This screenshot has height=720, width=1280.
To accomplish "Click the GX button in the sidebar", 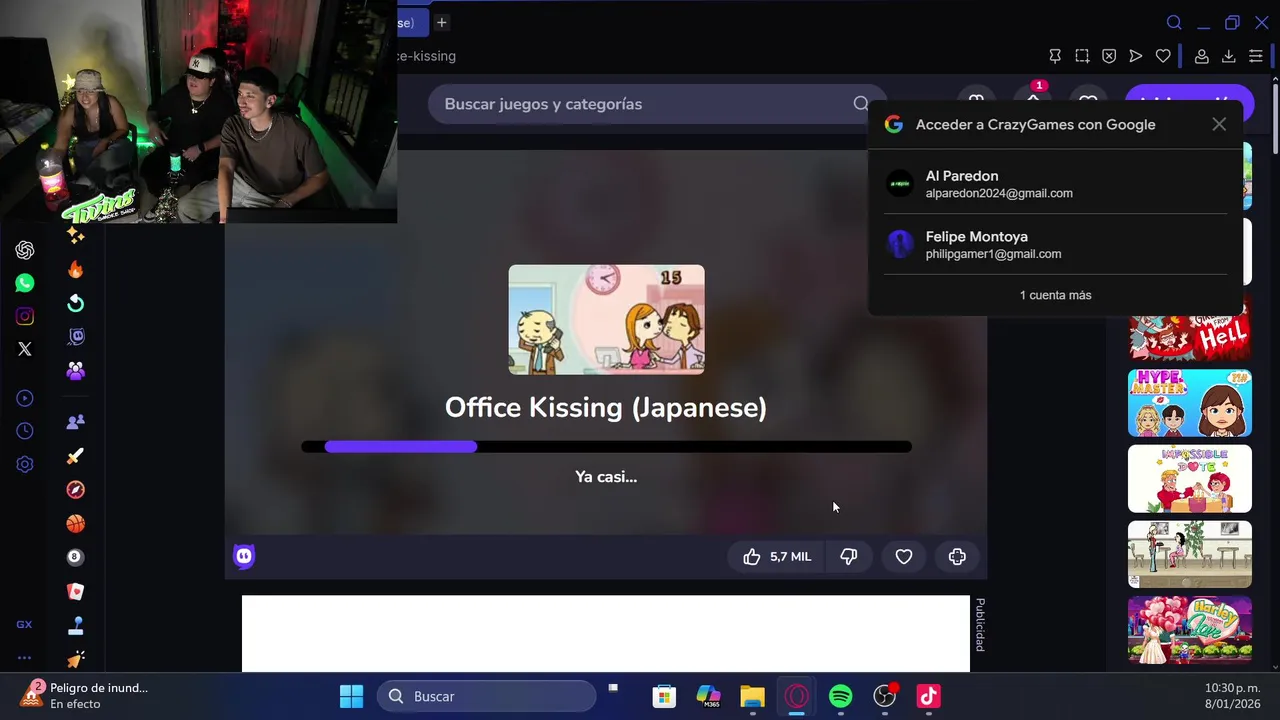I will click(x=24, y=624).
